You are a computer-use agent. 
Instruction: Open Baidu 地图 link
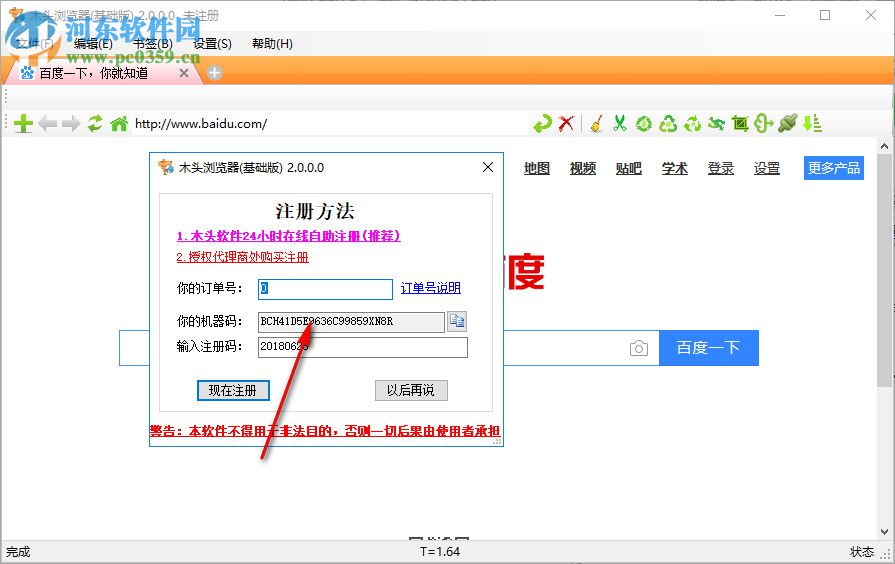click(x=537, y=168)
